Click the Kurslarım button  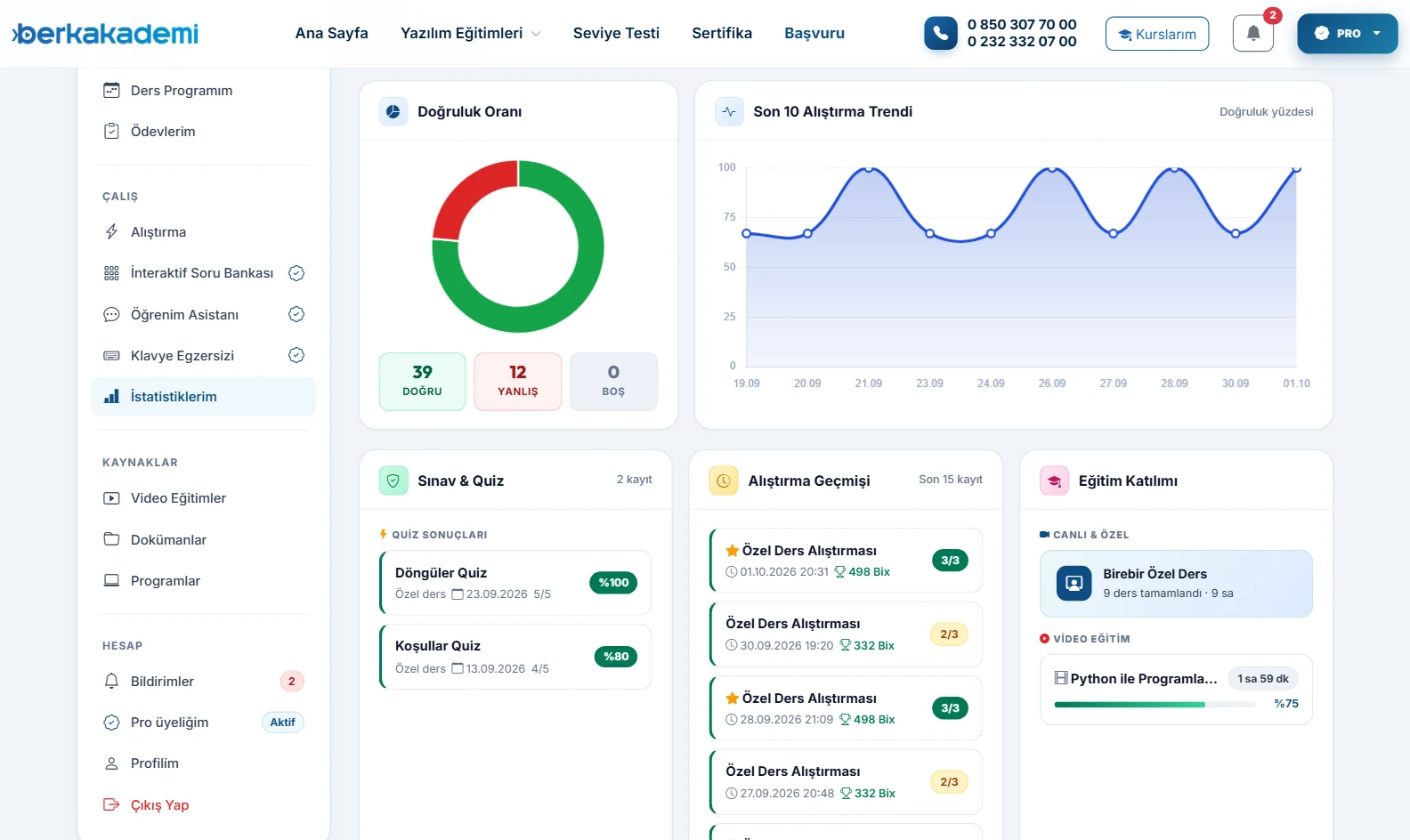point(1157,34)
